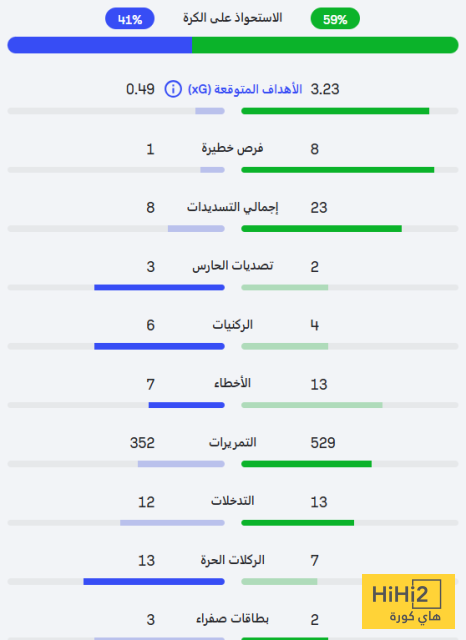Click the blue free kicks bar
466x640 pixels.
click(154, 581)
